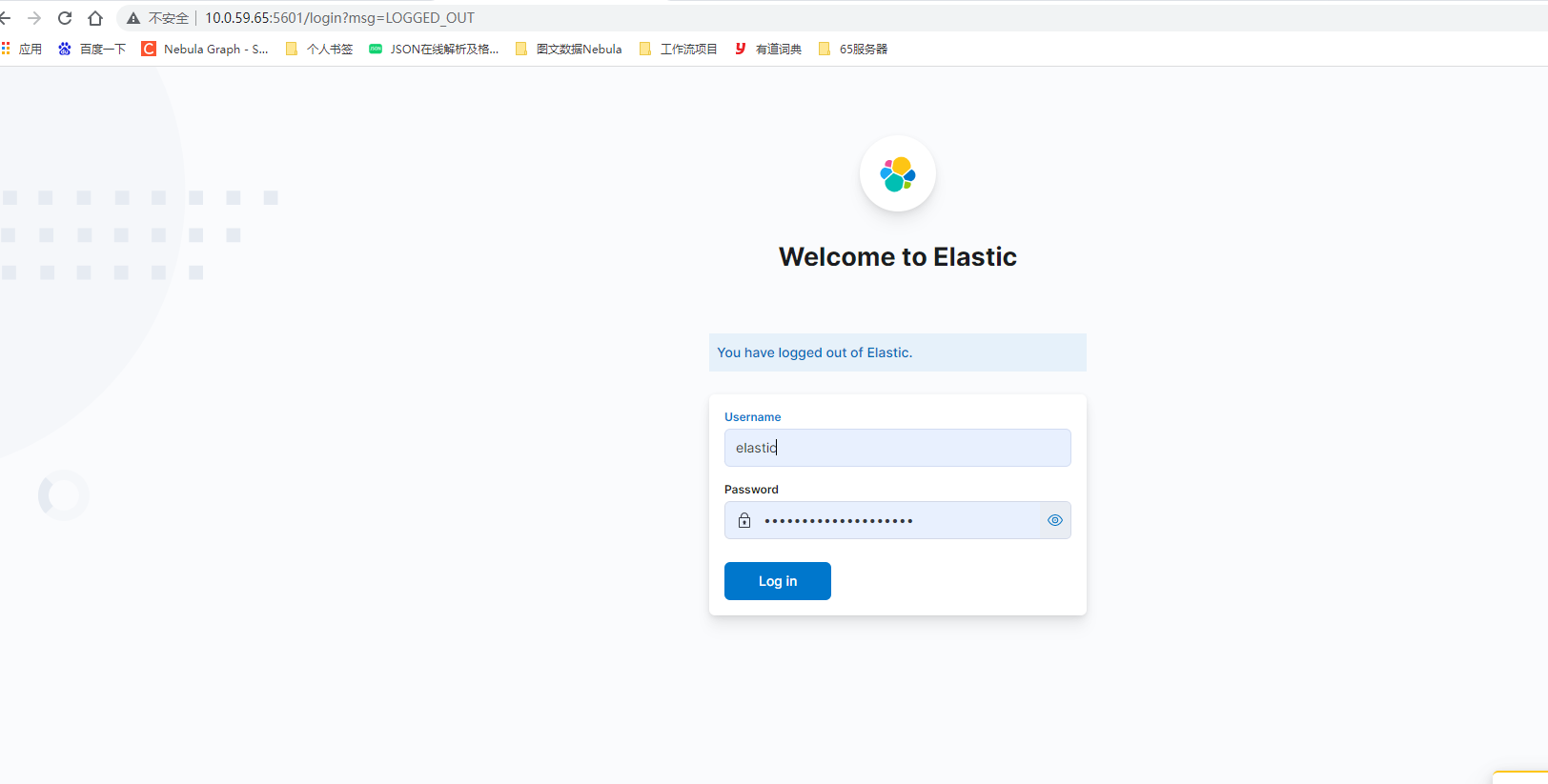Image resolution: width=1548 pixels, height=784 pixels.
Task: Open the 百度一下 bookmark
Action: coord(92,49)
